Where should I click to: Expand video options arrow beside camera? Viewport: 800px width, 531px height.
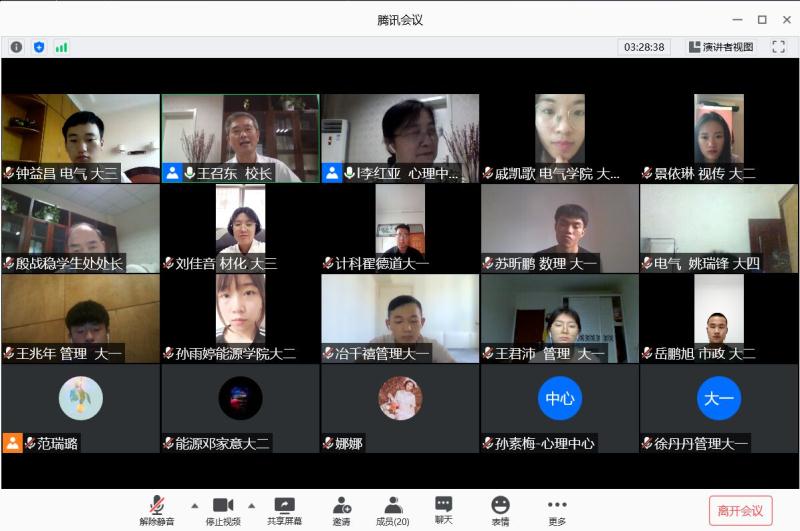click(251, 505)
